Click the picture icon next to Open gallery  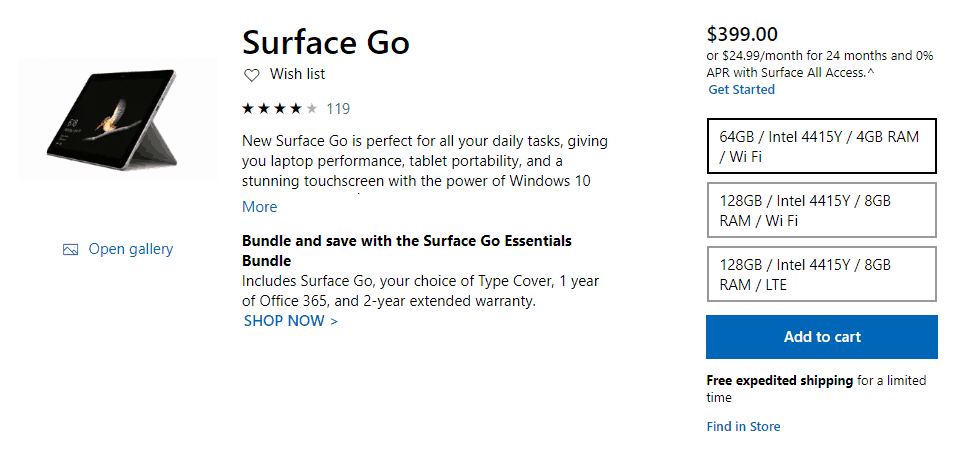click(70, 250)
